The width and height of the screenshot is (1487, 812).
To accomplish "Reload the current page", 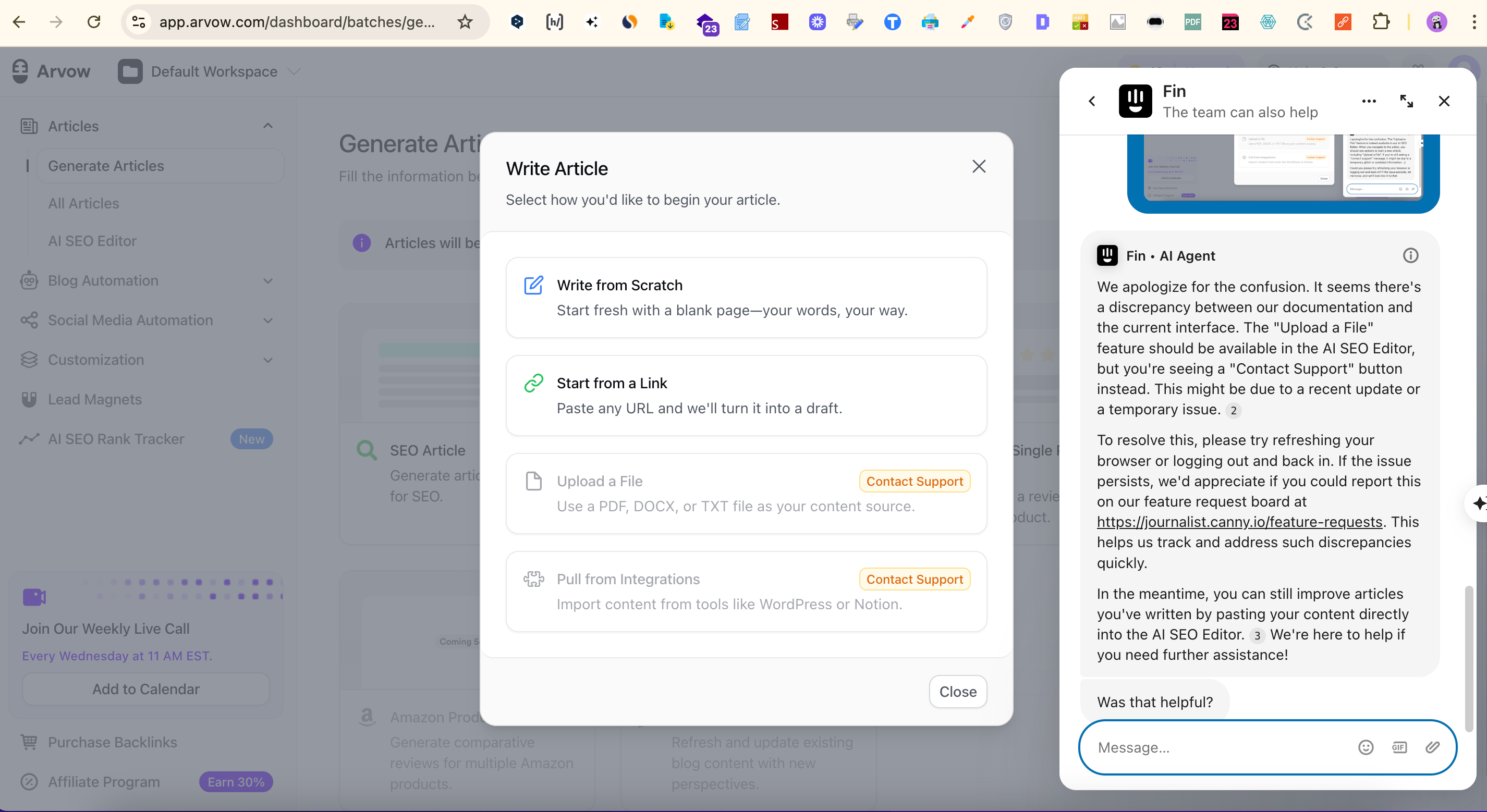I will 93,22.
